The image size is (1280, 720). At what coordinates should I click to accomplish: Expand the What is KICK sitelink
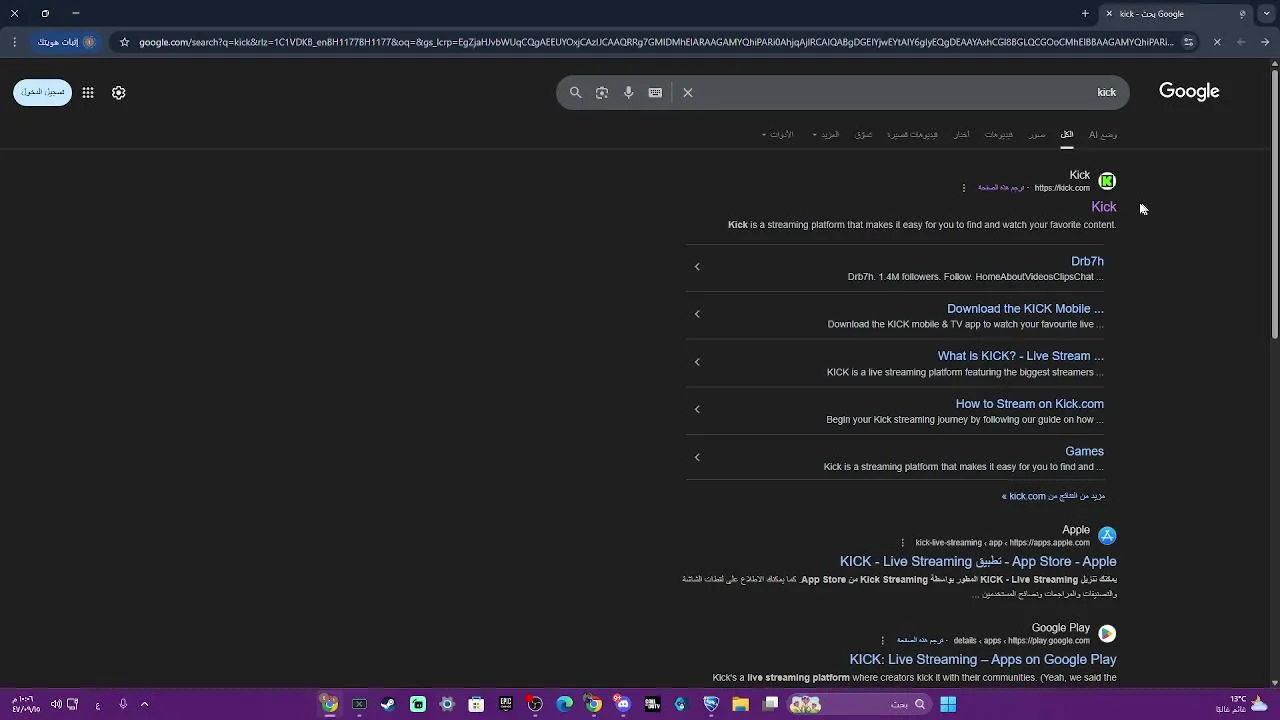697,362
